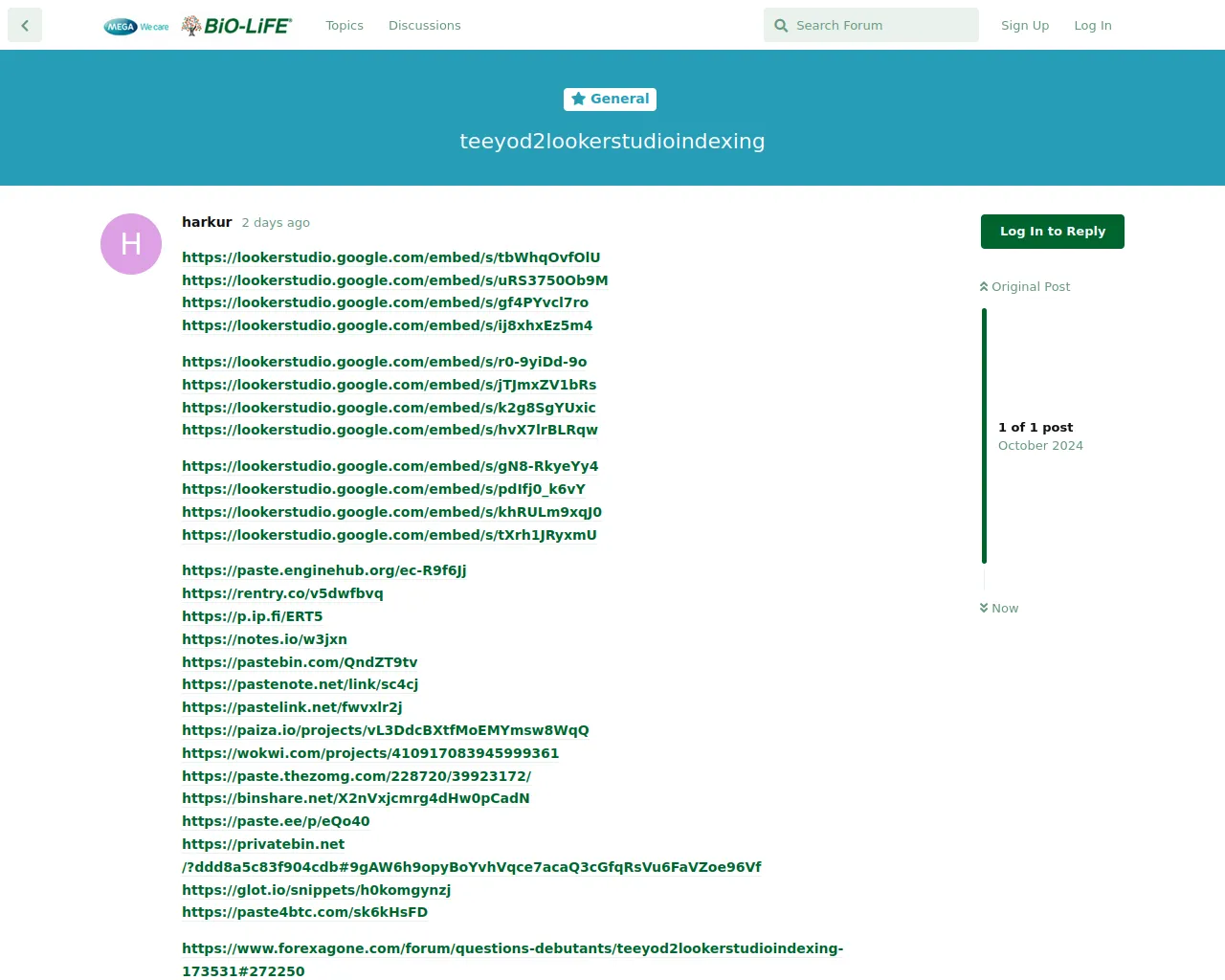Open the paste.ee/p/eQo40 link
The width and height of the screenshot is (1225, 980).
click(x=276, y=821)
